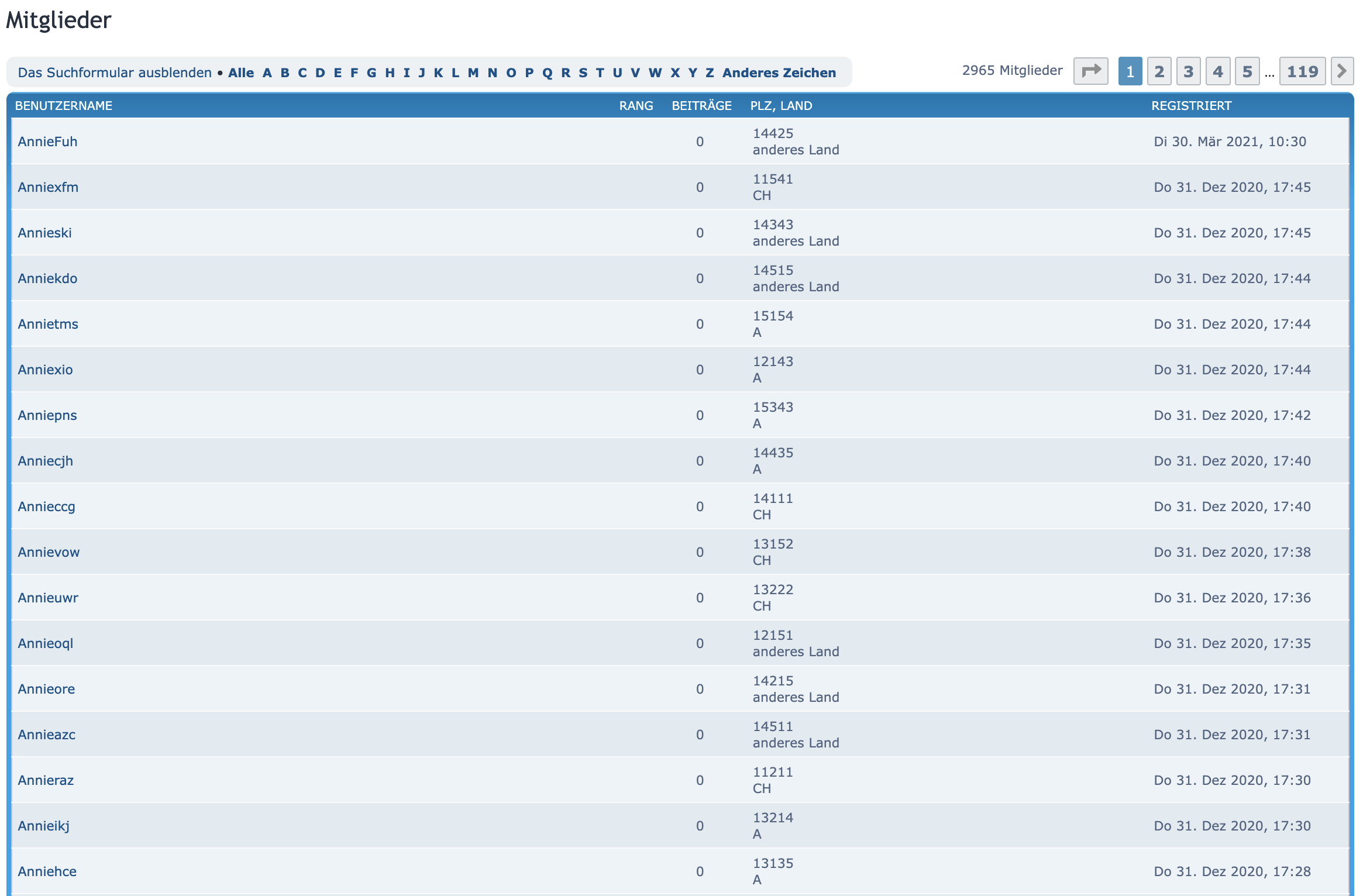Screen dimensions: 1363x896
Task: Filter by Anderes Zeichen
Action: coord(779,73)
